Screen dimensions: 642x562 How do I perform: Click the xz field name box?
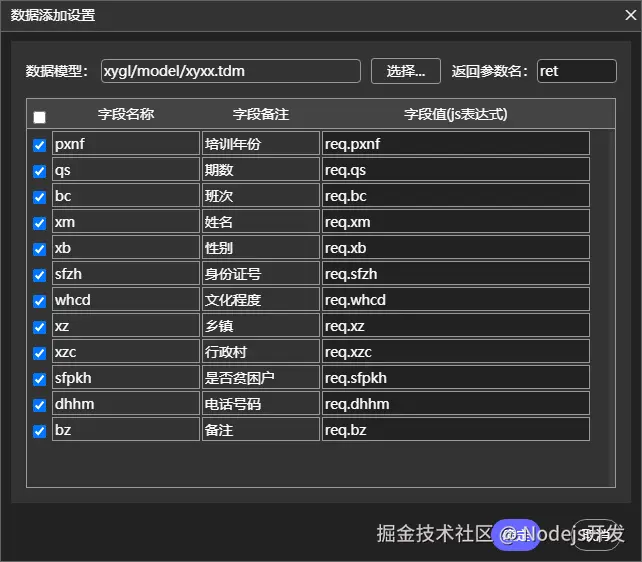pyautogui.click(x=126, y=325)
